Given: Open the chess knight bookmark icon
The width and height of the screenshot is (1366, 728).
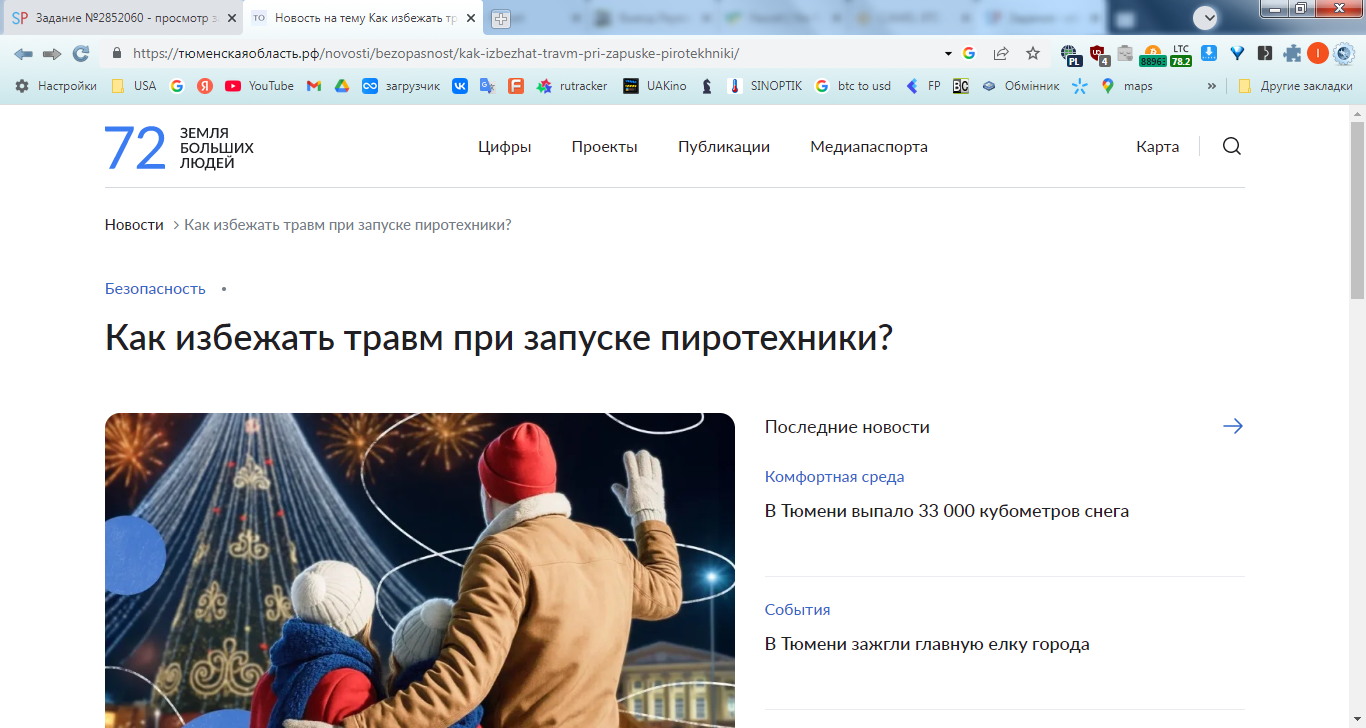Looking at the screenshot, I should (x=708, y=86).
